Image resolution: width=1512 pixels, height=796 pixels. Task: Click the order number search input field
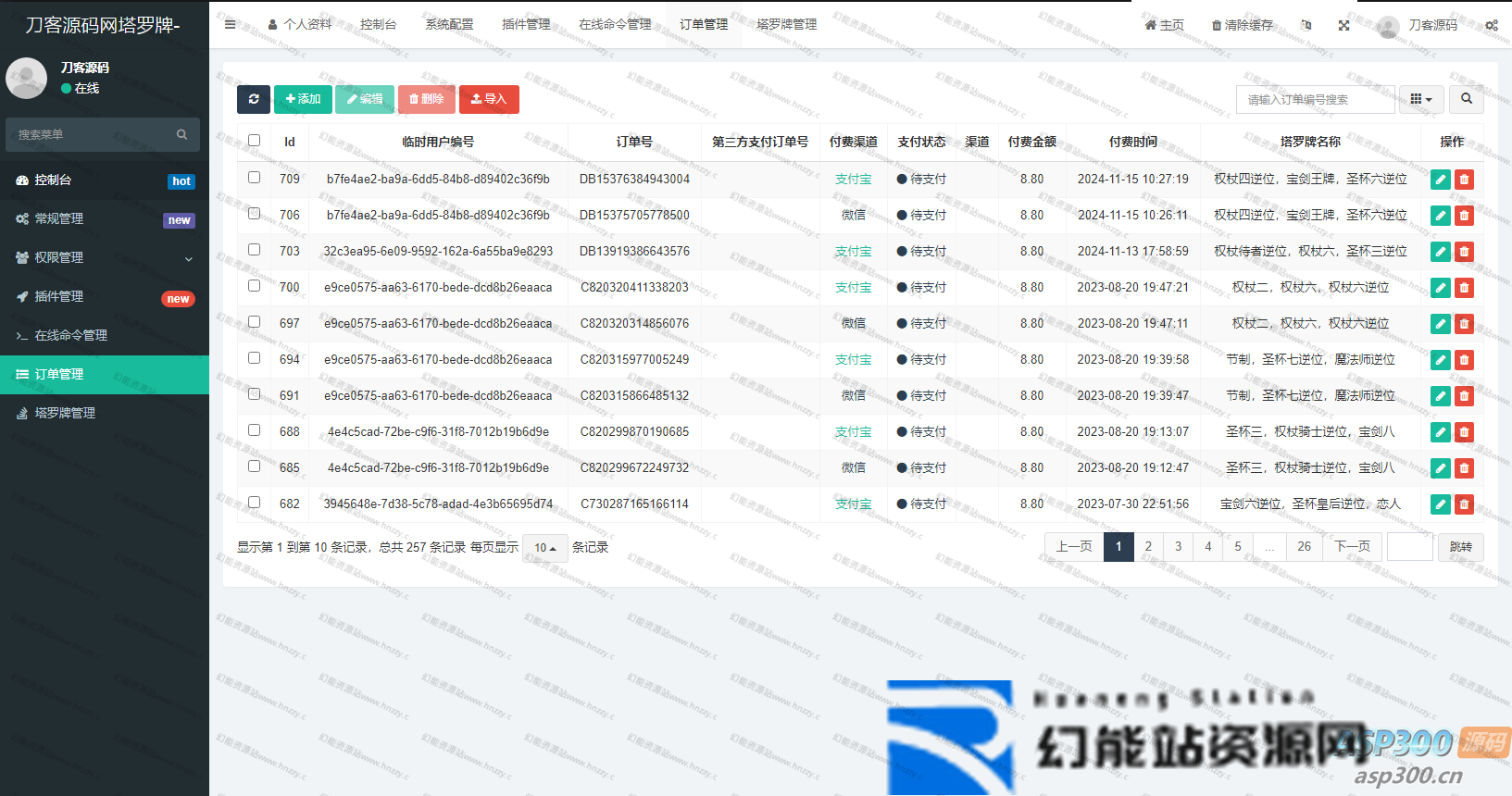click(x=1315, y=99)
